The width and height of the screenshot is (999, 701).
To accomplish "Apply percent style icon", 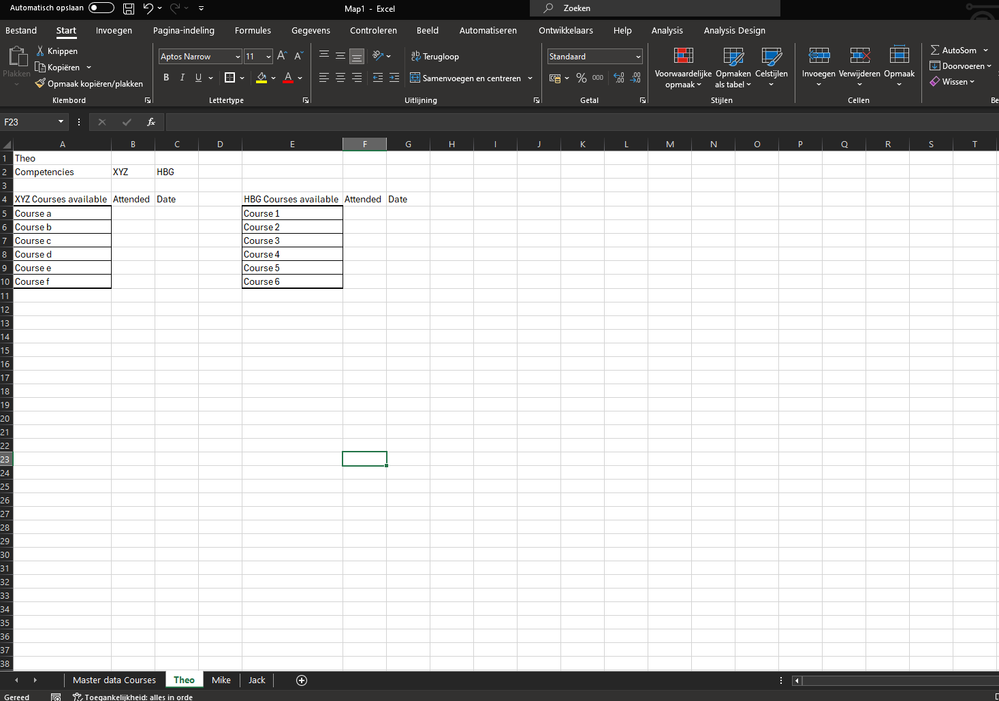I will pyautogui.click(x=581, y=78).
